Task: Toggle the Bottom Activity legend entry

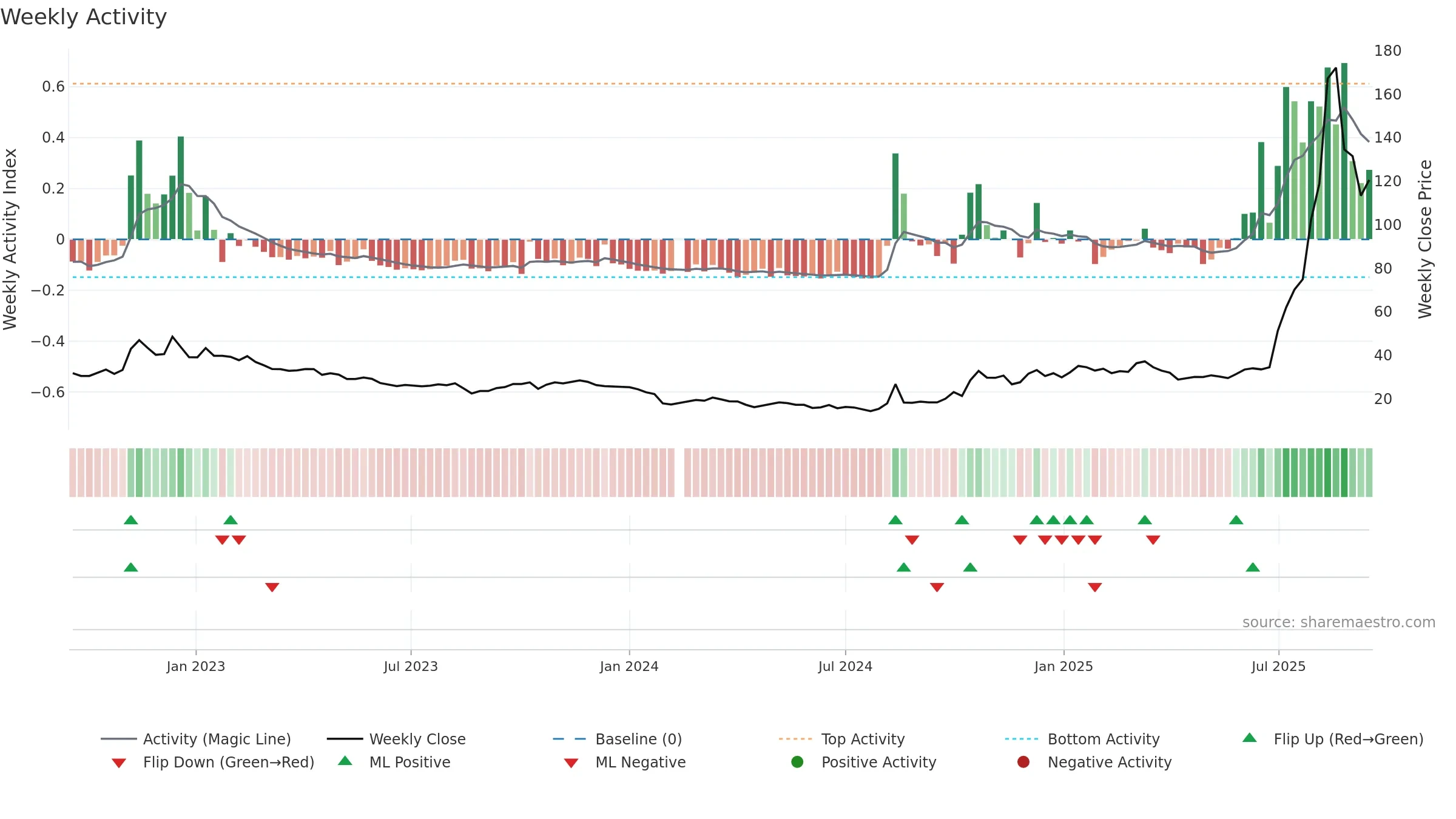Action: (1082, 739)
